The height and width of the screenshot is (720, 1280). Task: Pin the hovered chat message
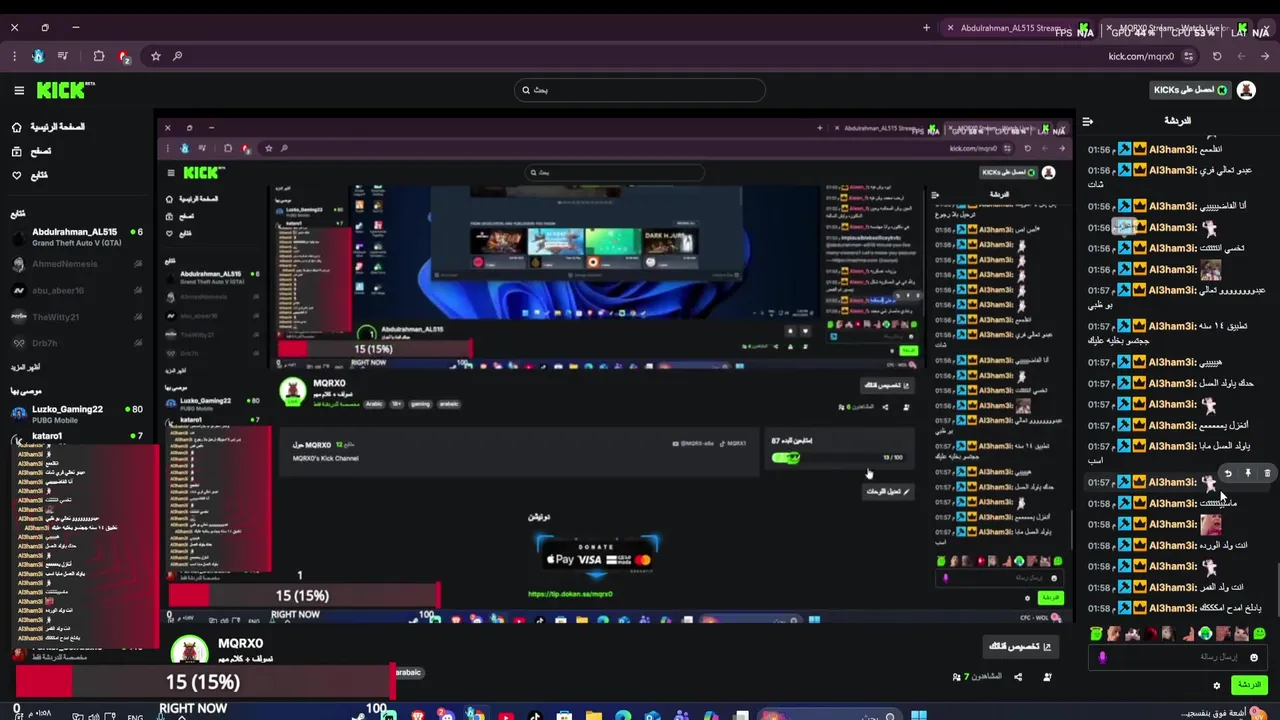(x=1248, y=474)
